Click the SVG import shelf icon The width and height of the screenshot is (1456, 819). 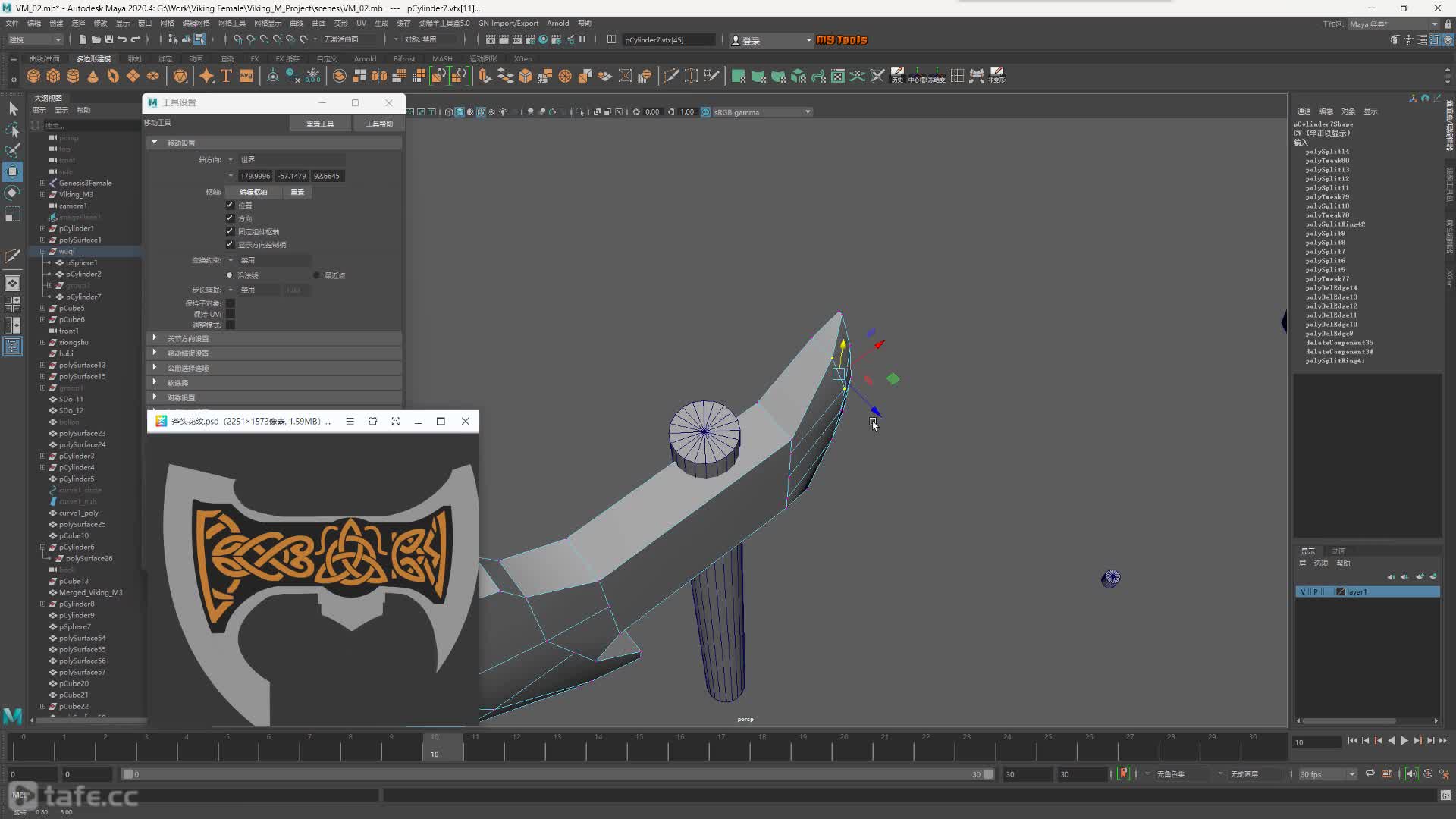pos(246,76)
